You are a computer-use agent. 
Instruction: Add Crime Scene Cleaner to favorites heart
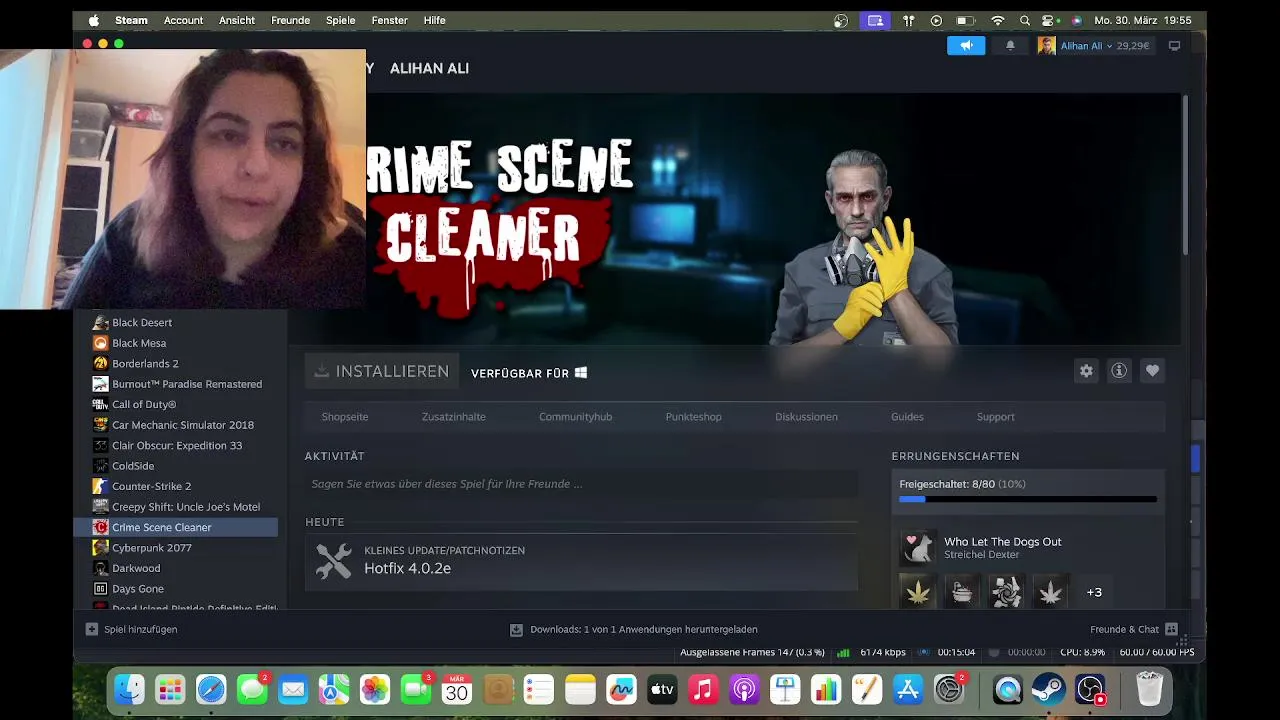click(1152, 371)
